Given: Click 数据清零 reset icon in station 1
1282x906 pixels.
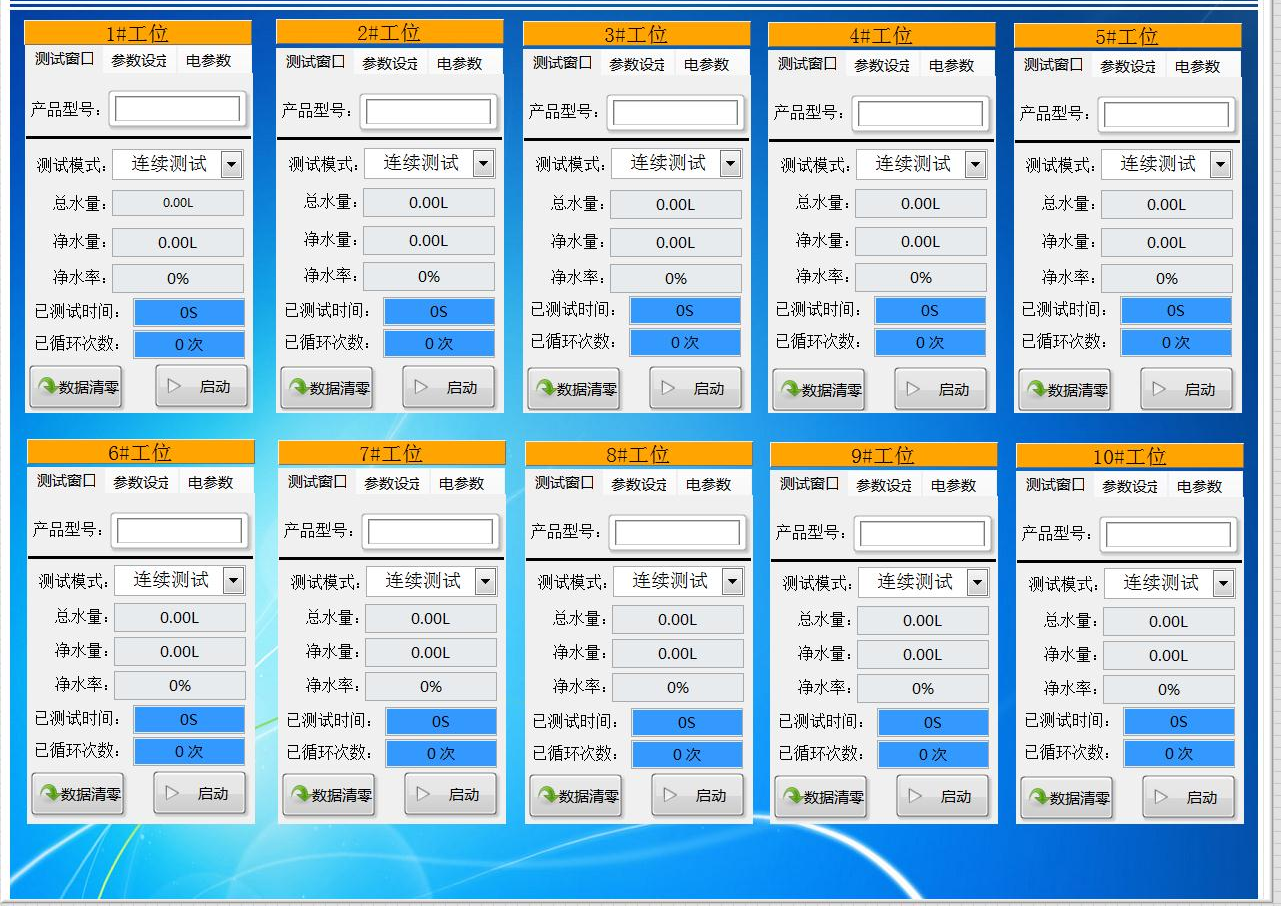Looking at the screenshot, I should point(47,387).
